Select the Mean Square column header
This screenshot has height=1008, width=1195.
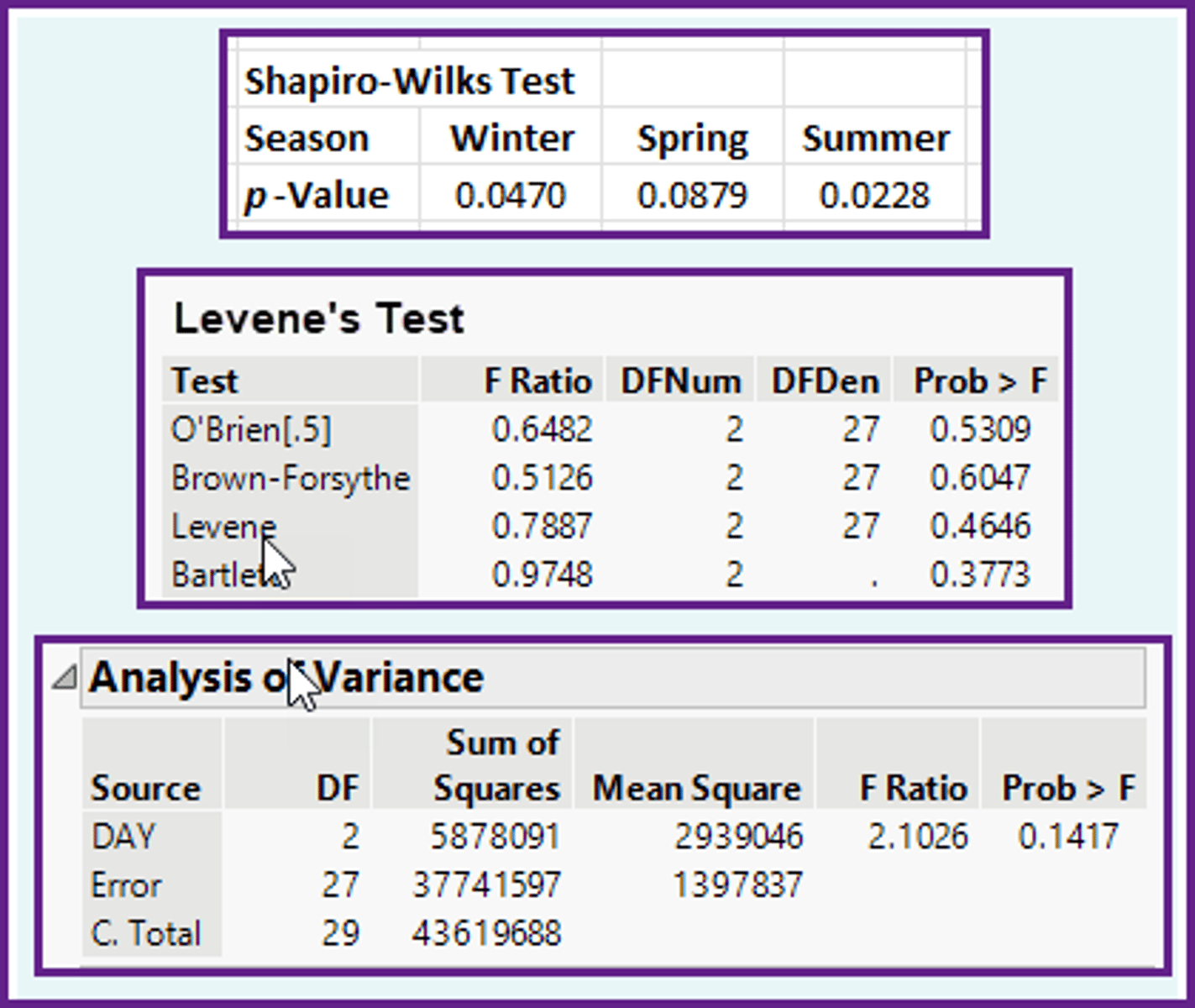696,788
